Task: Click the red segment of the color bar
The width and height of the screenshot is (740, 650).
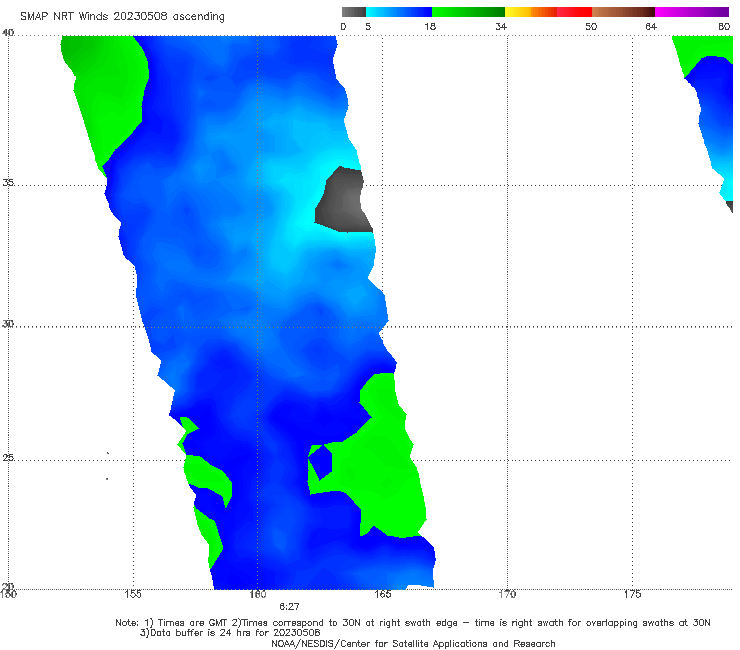Action: 574,12
